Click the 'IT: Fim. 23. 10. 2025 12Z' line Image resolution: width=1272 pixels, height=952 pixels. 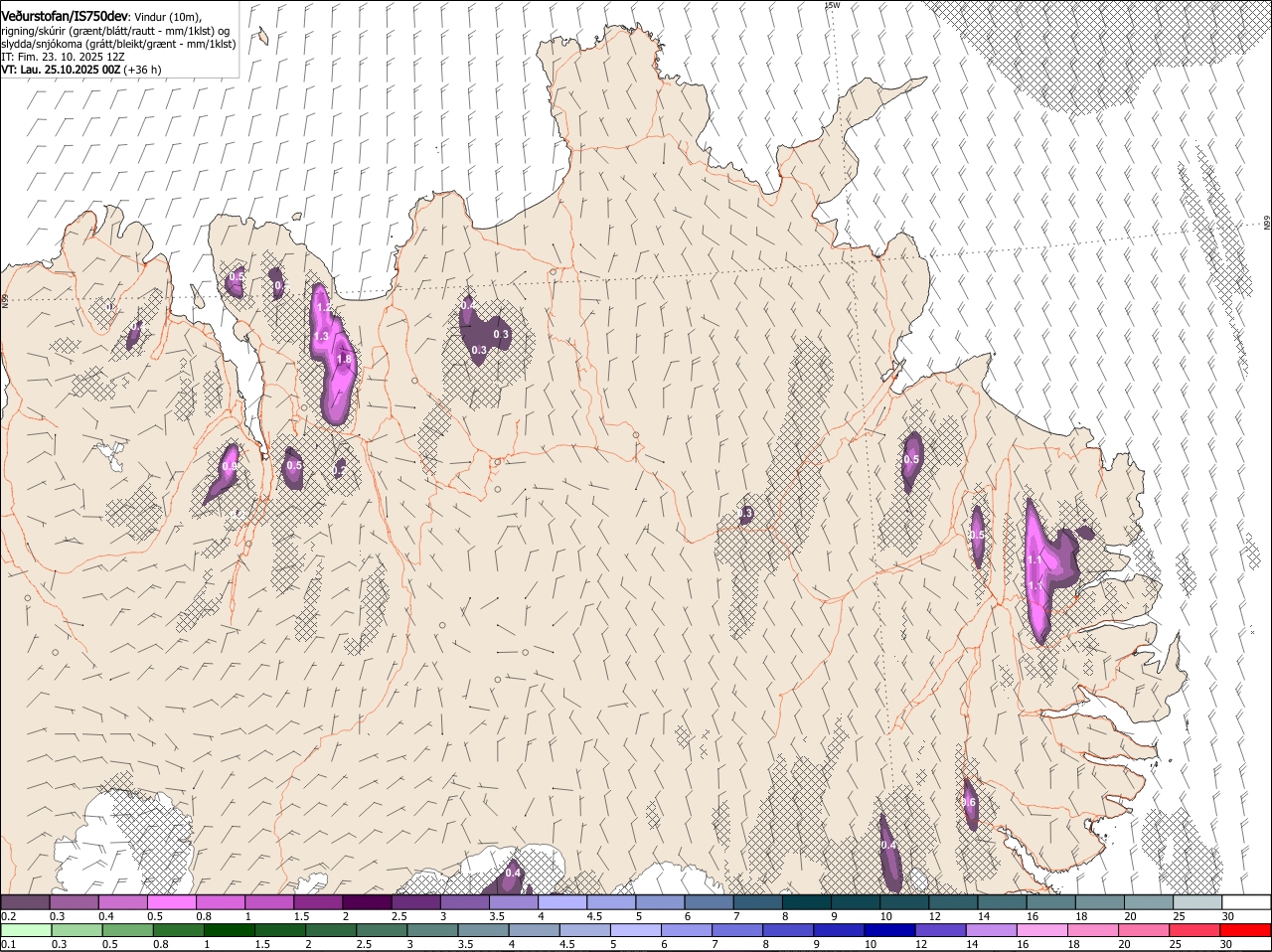[x=63, y=58]
